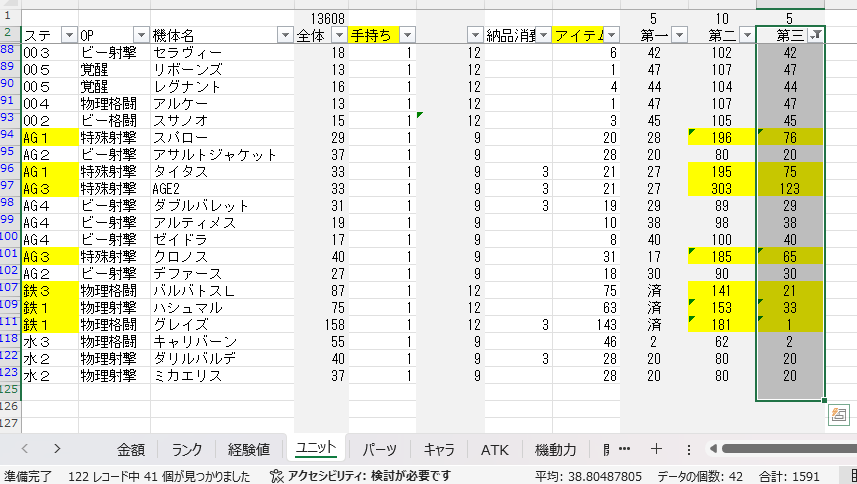Image resolution: width=857 pixels, height=484 pixels.
Task: Select the cell ミカエリス
Action: 222,375
